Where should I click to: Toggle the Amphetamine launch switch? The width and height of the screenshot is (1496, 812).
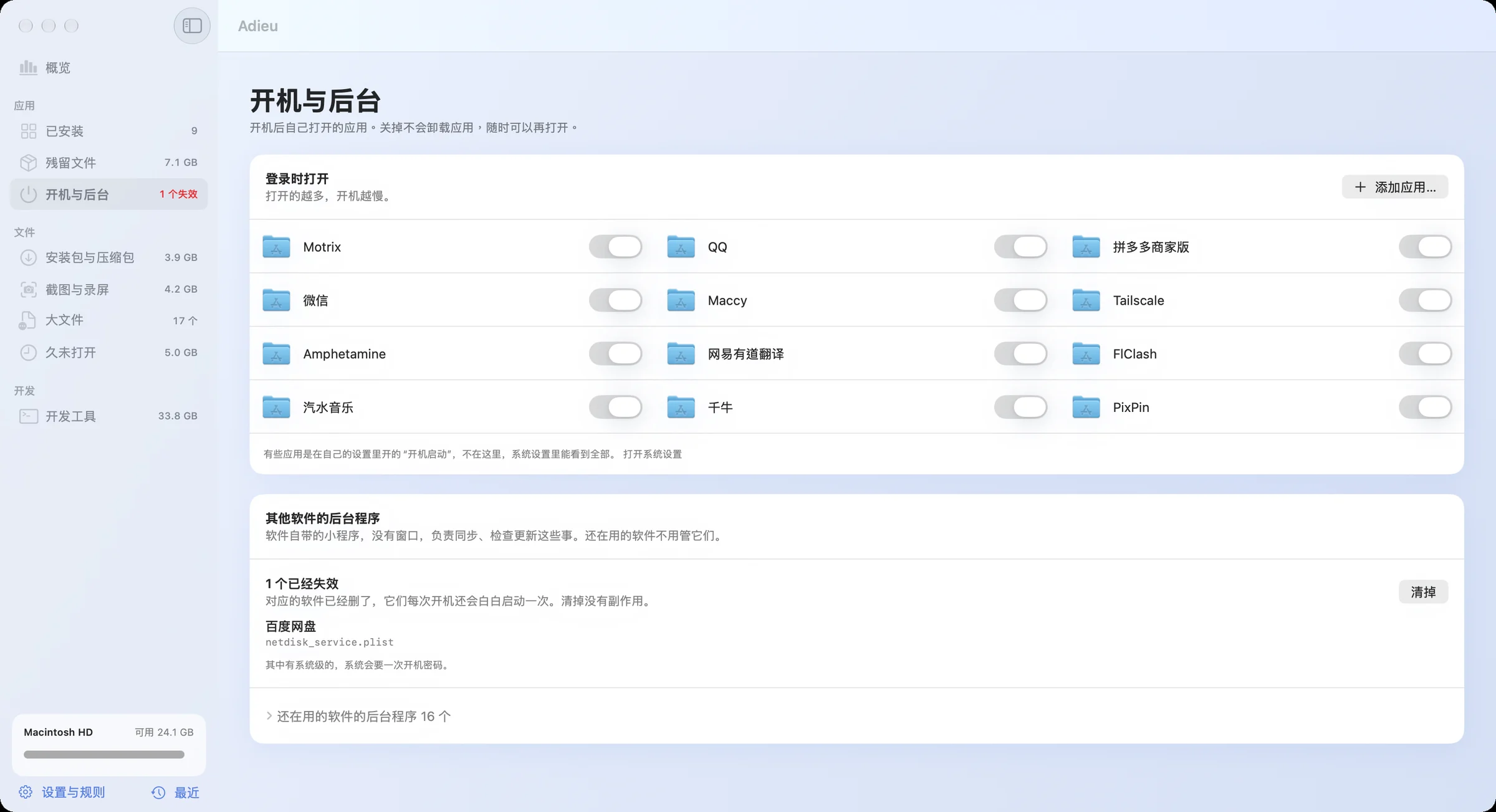(x=615, y=354)
